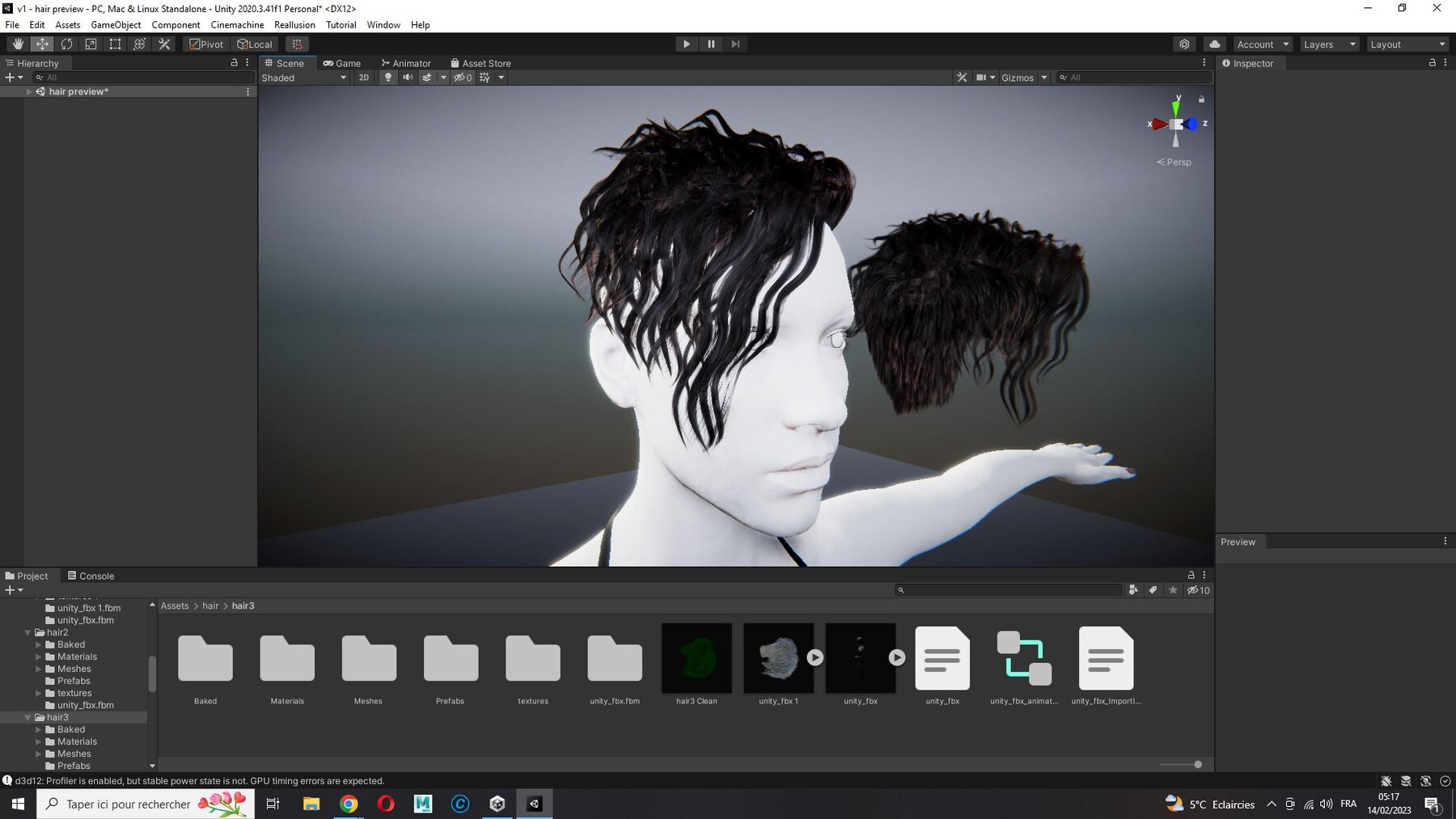The height and width of the screenshot is (819, 1456).
Task: Search by label in Project panel
Action: point(1153,590)
